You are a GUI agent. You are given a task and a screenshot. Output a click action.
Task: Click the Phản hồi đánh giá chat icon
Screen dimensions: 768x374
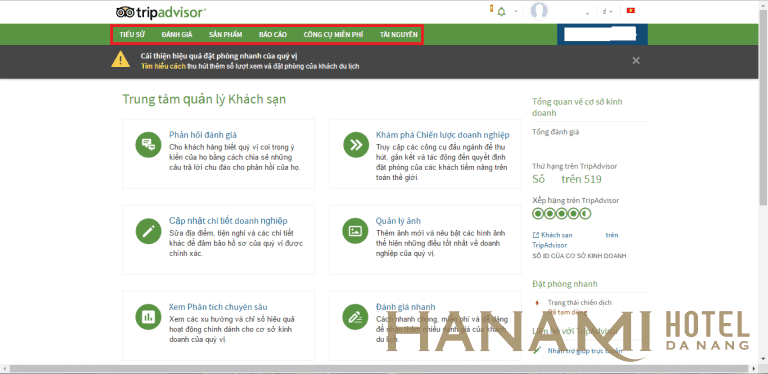pyautogui.click(x=148, y=144)
